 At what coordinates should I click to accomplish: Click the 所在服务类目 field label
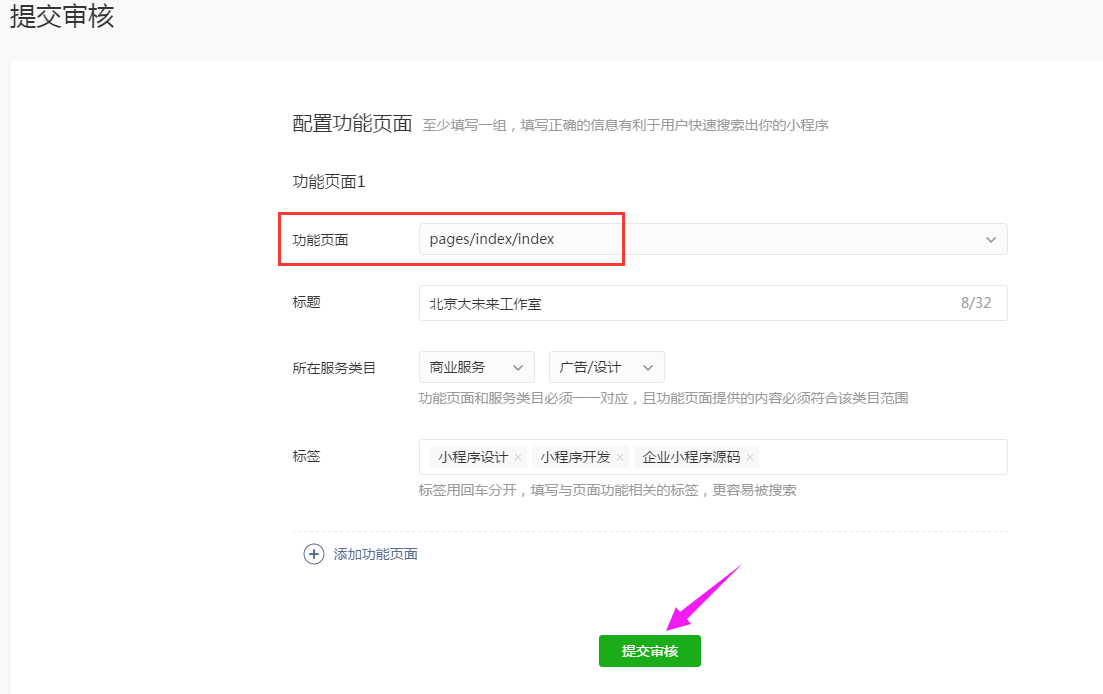(334, 368)
